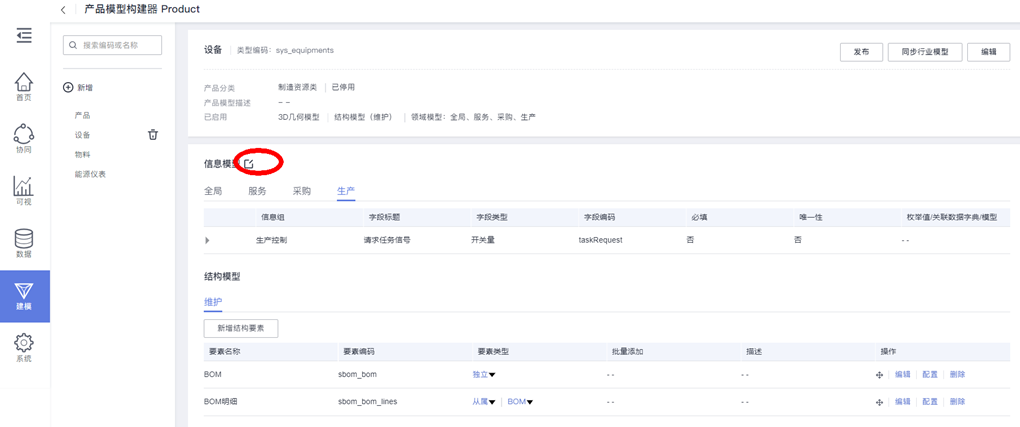Click 删除 link for BOM明细 row
This screenshot has height=427, width=1020.
pyautogui.click(x=957, y=402)
